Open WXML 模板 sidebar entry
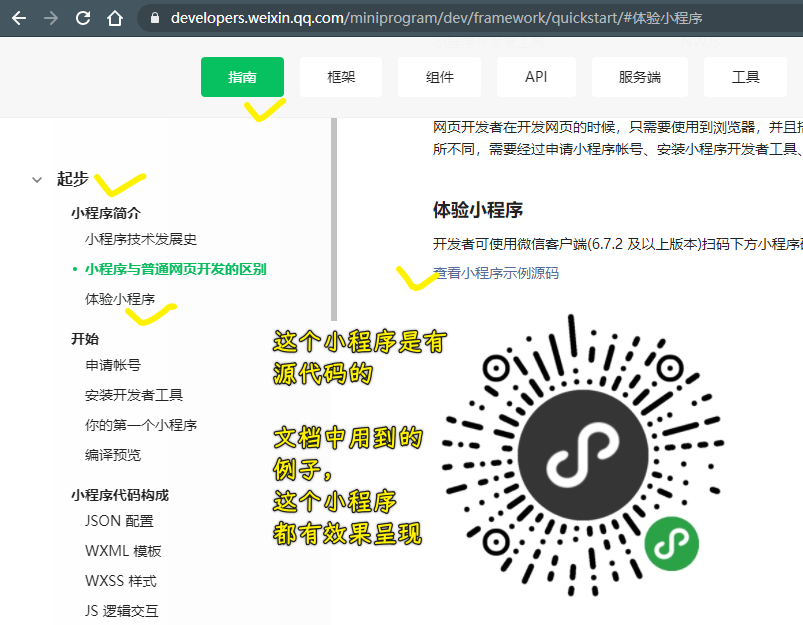 (x=123, y=551)
